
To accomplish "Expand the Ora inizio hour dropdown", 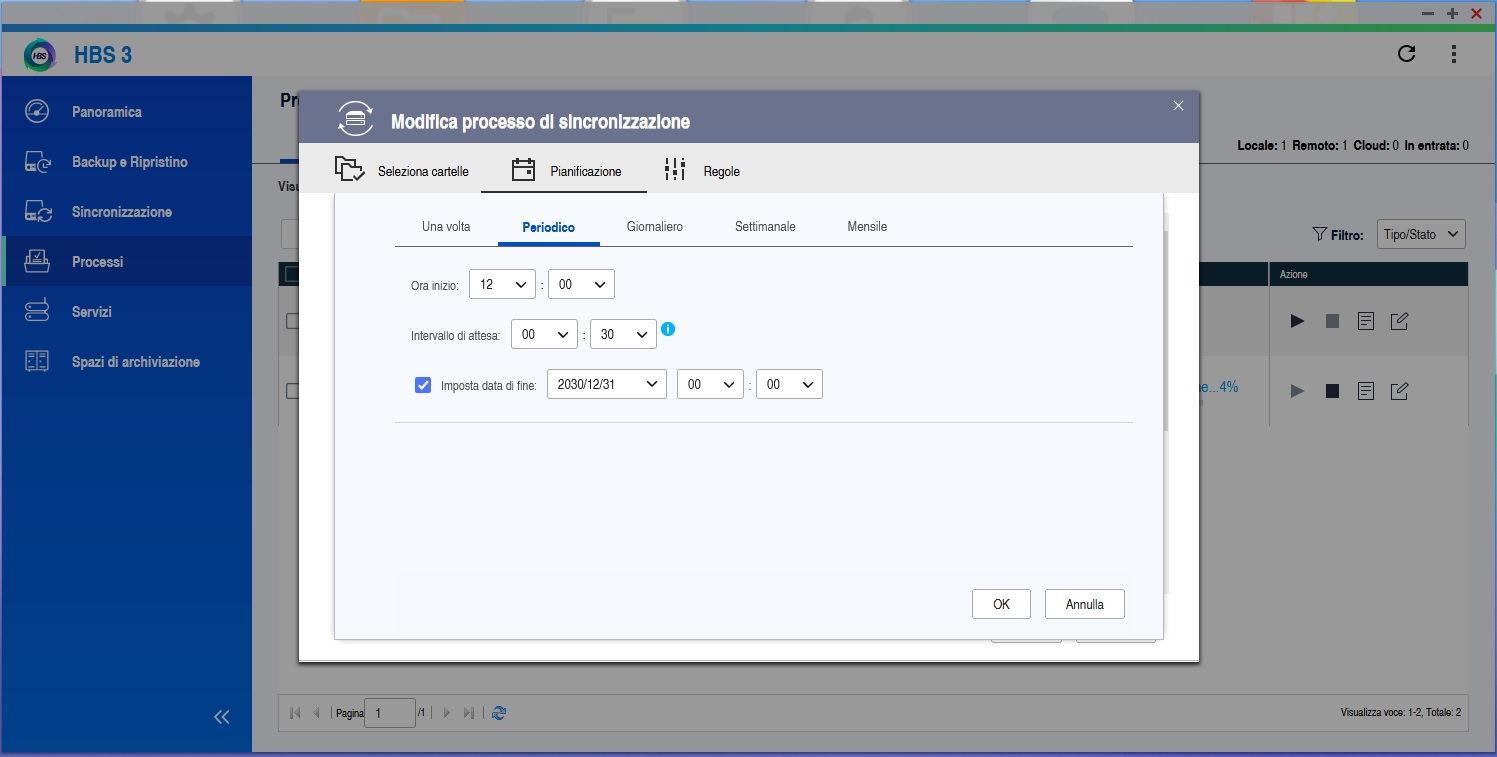I will pyautogui.click(x=502, y=284).
